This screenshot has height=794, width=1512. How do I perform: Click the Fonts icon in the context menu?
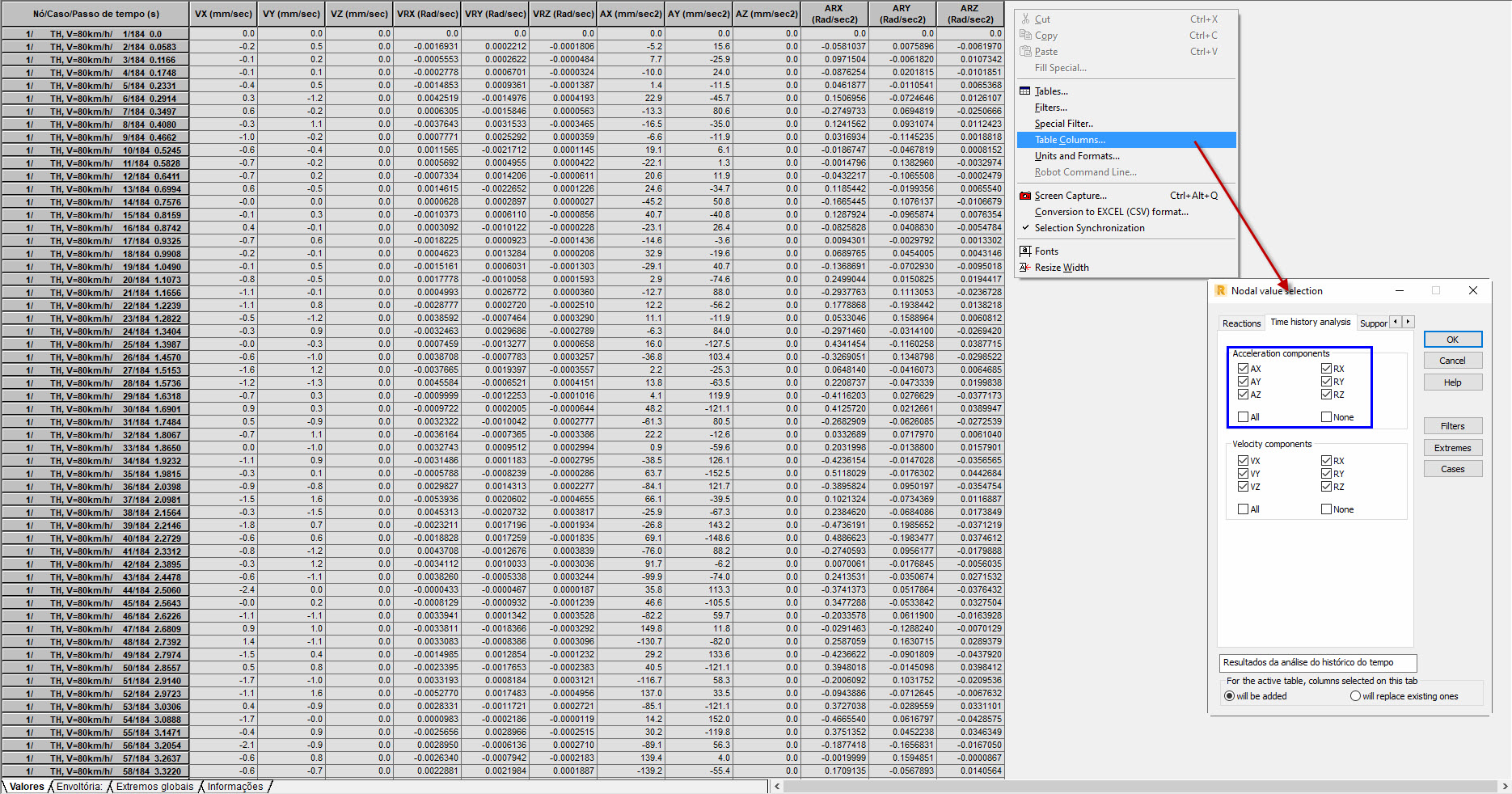tap(1024, 251)
